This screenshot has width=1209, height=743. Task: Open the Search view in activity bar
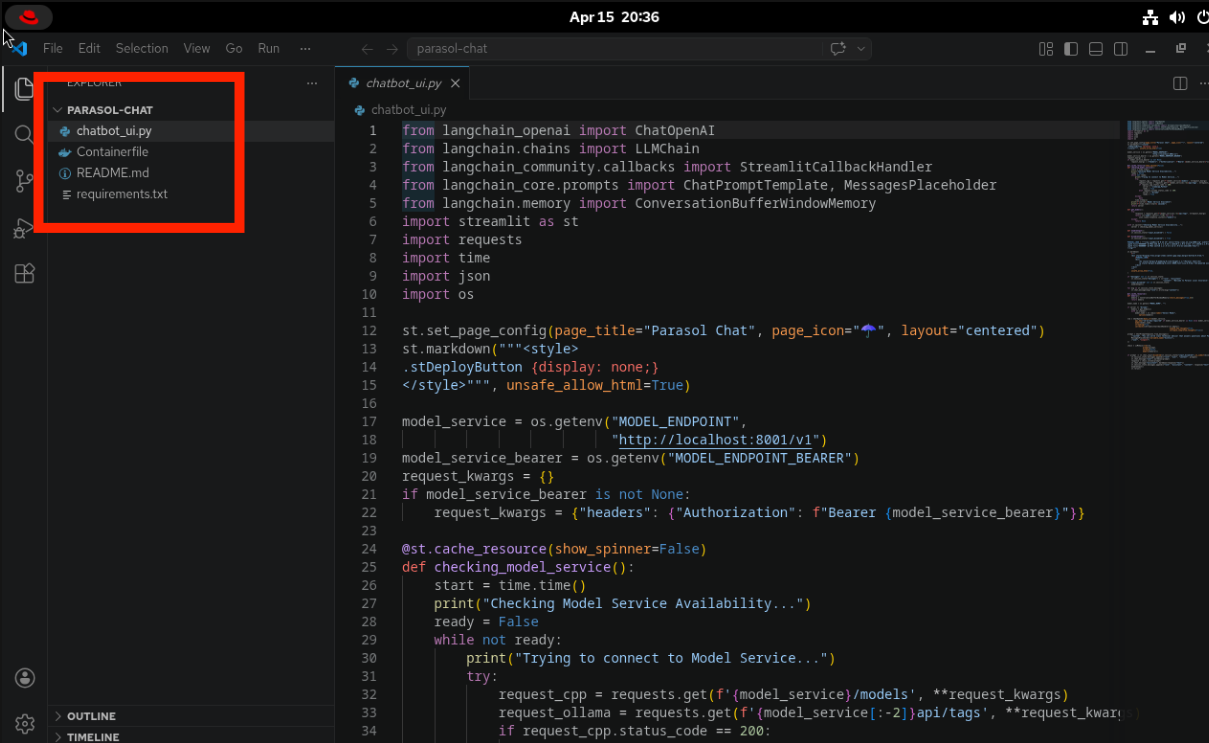tap(25, 134)
